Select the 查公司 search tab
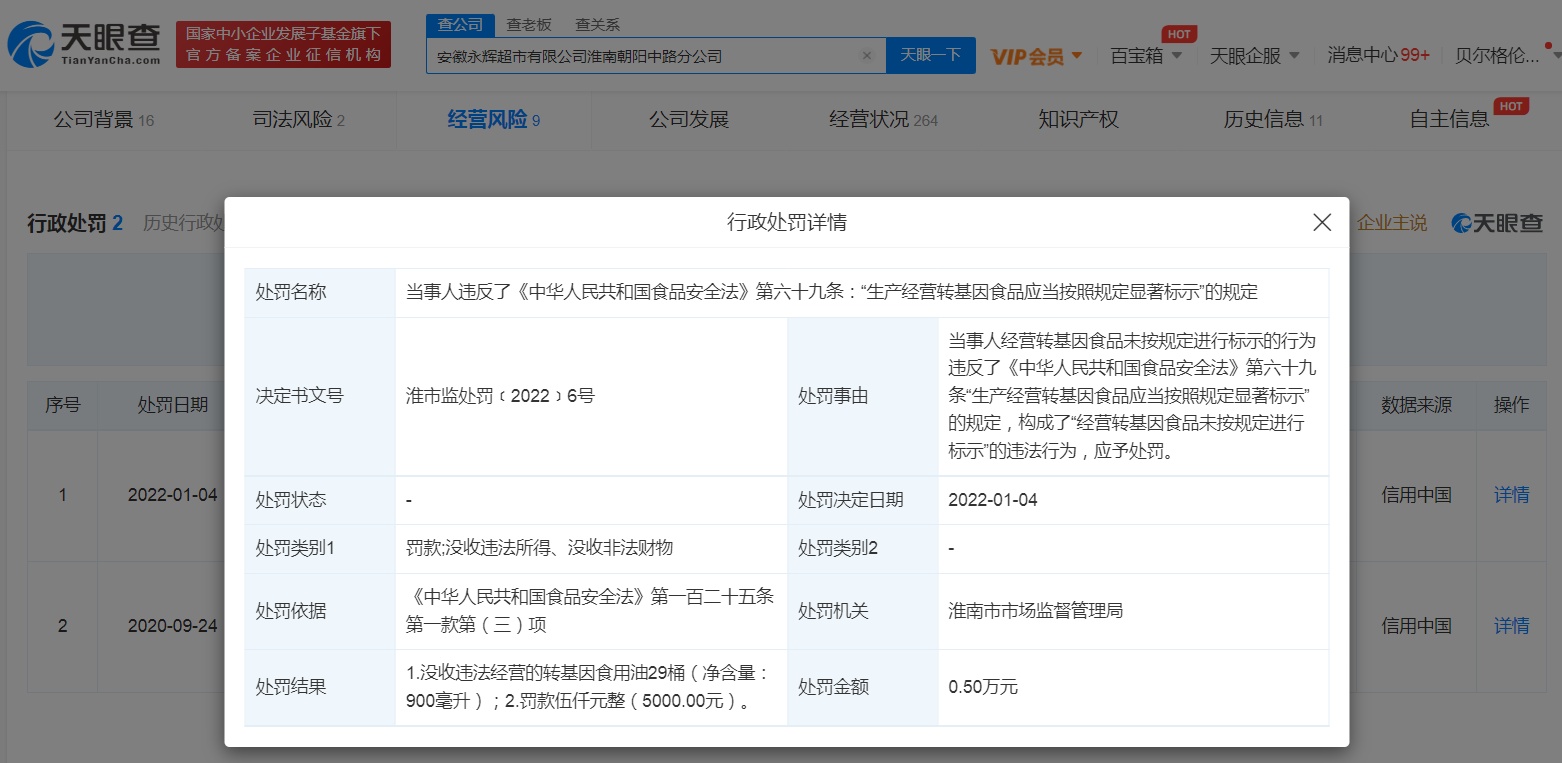Viewport: 1562px width, 763px height. tap(460, 25)
